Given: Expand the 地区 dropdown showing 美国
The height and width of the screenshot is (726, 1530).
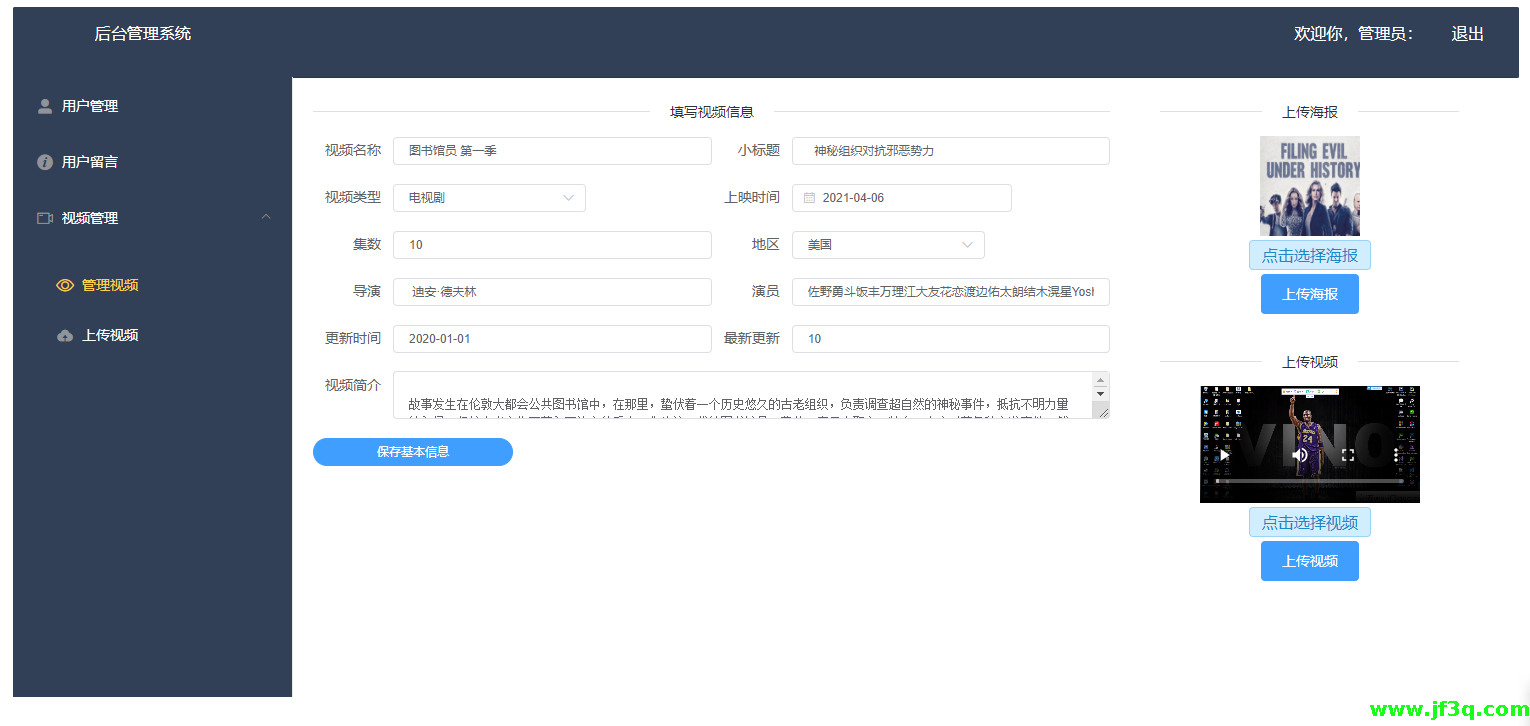Looking at the screenshot, I should tap(888, 245).
